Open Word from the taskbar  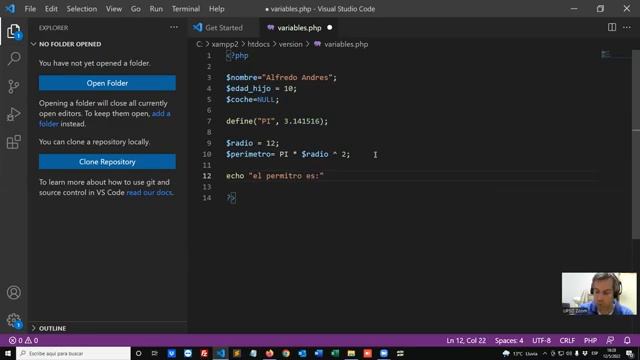[318, 353]
